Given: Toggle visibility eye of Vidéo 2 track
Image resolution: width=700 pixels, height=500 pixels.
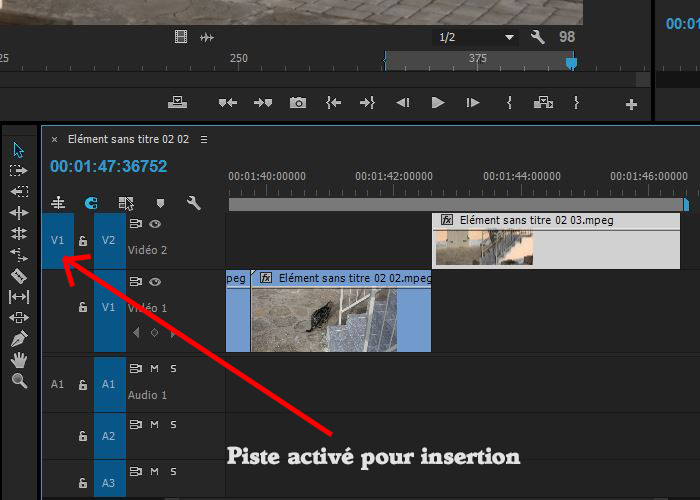Looking at the screenshot, I should (x=155, y=225).
